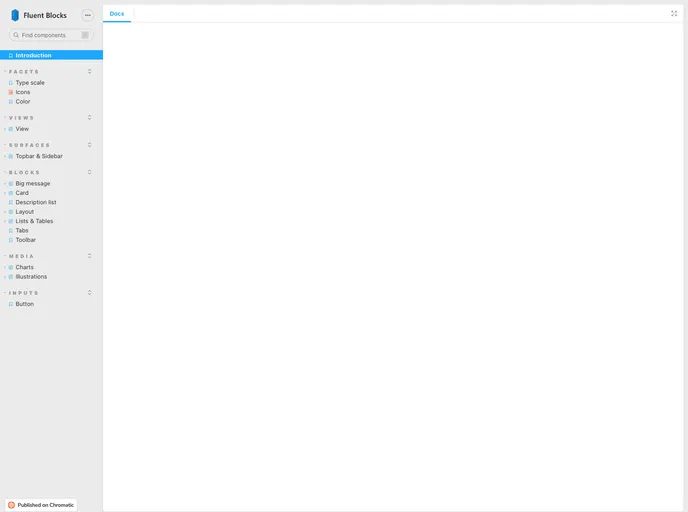The image size is (688, 512).
Task: Expand the View component
Action: (x=22, y=129)
